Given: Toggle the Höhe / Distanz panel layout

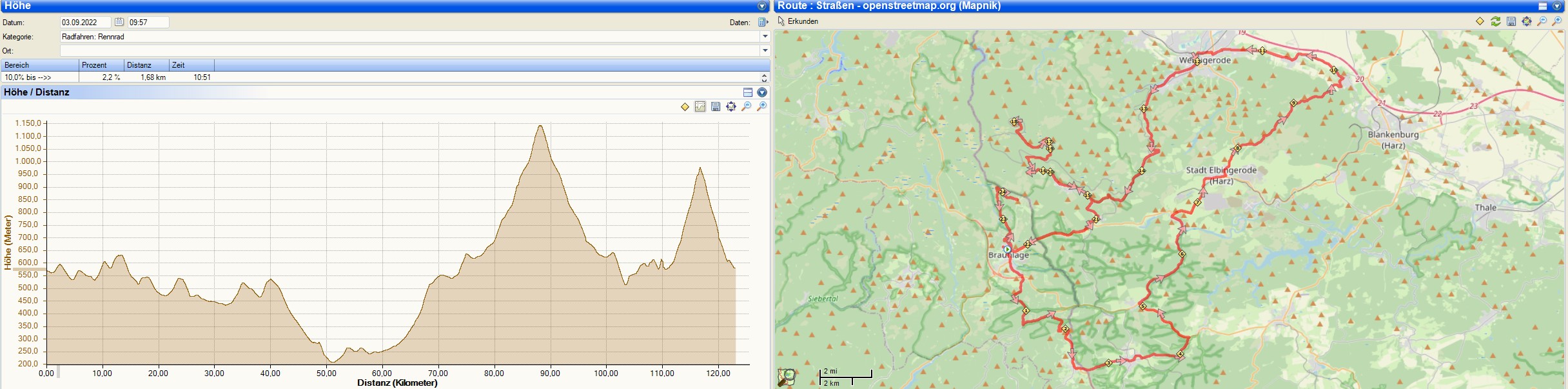Looking at the screenshot, I should click(748, 92).
